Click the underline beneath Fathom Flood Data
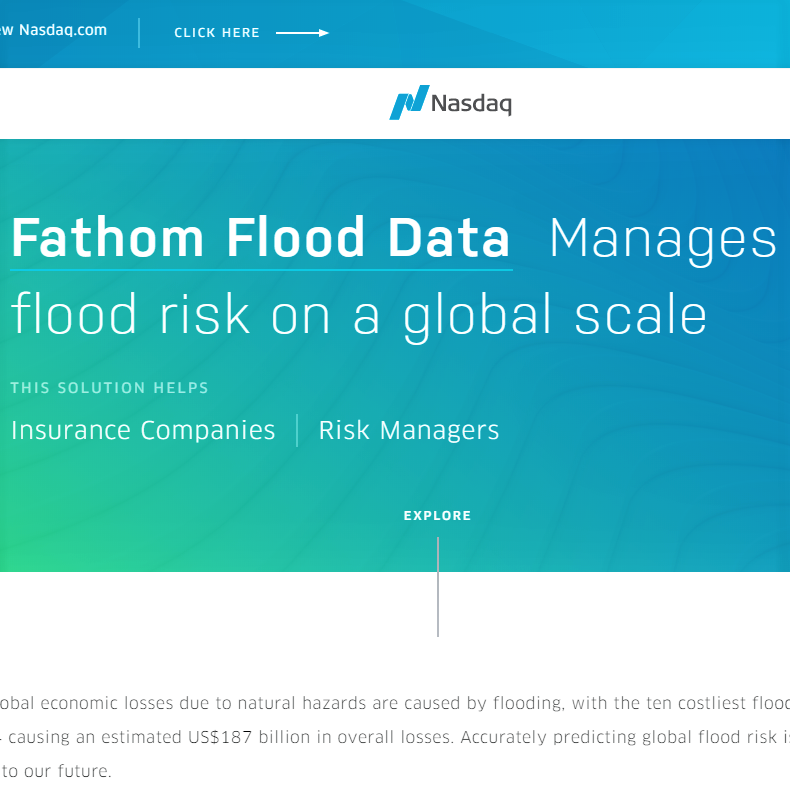This screenshot has width=790, height=790. (x=261, y=269)
